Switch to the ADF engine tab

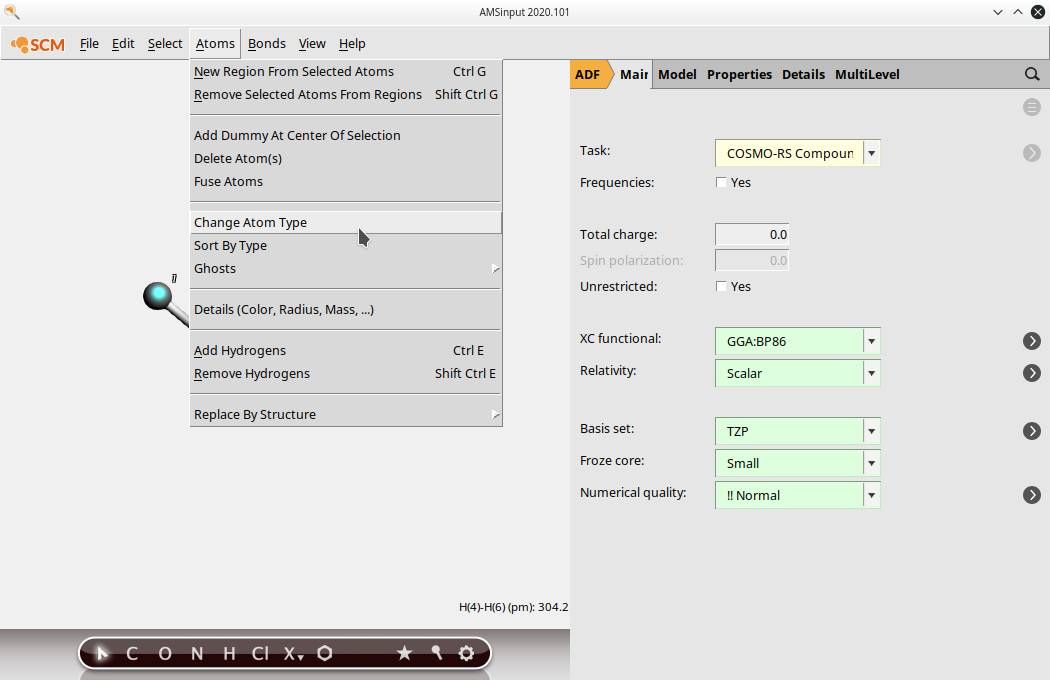589,74
